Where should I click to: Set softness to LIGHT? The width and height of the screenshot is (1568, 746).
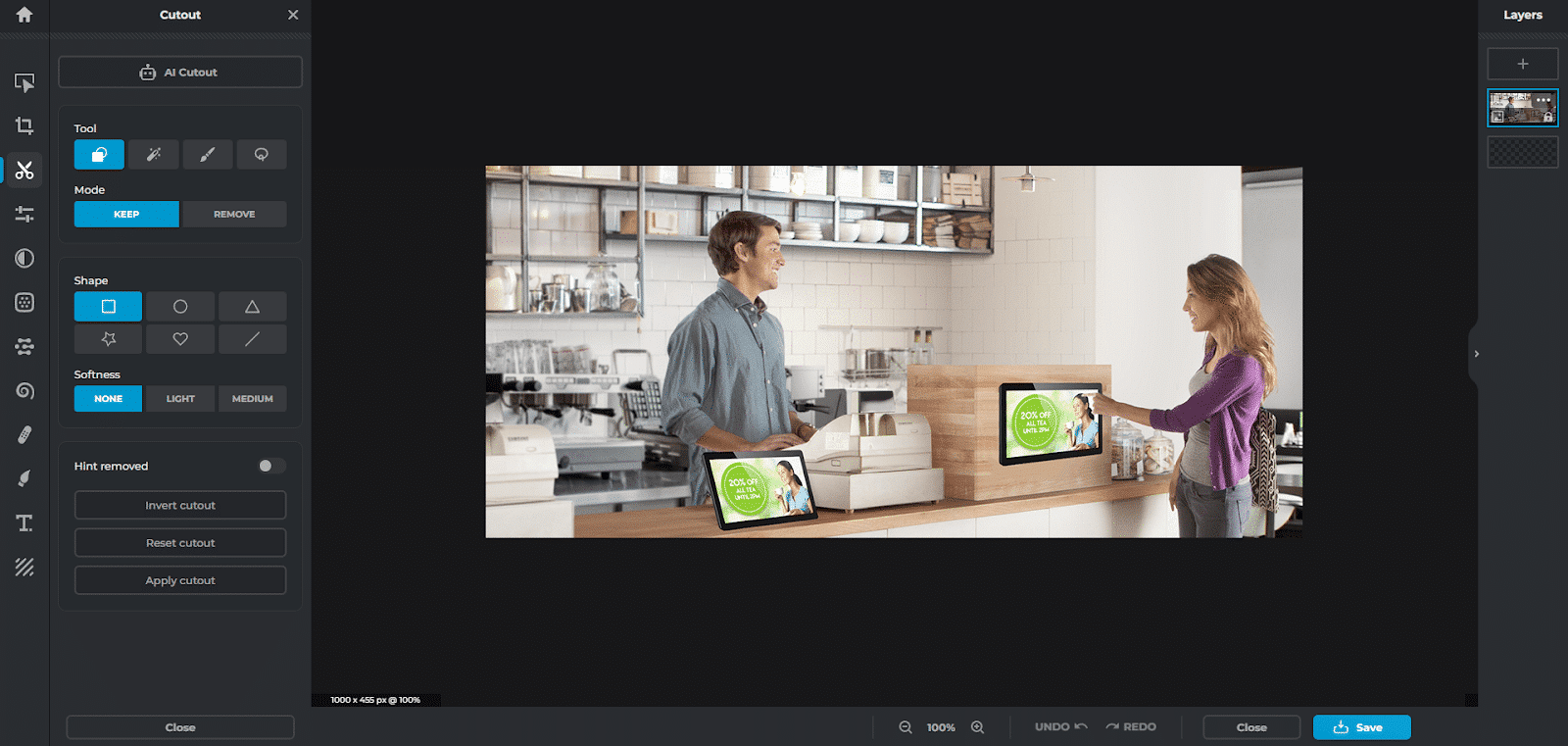tap(180, 399)
